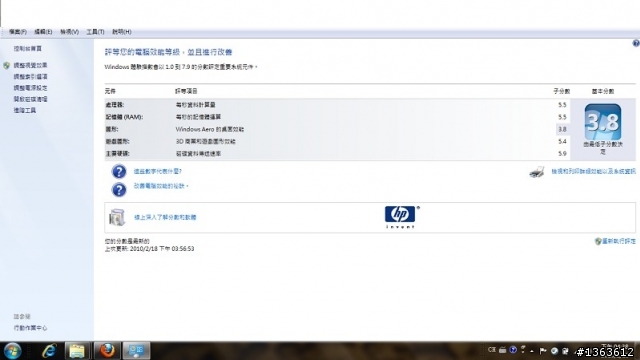Click the primary hard disk subscore 5.9
This screenshot has width=640, height=360.
pyautogui.click(x=562, y=154)
